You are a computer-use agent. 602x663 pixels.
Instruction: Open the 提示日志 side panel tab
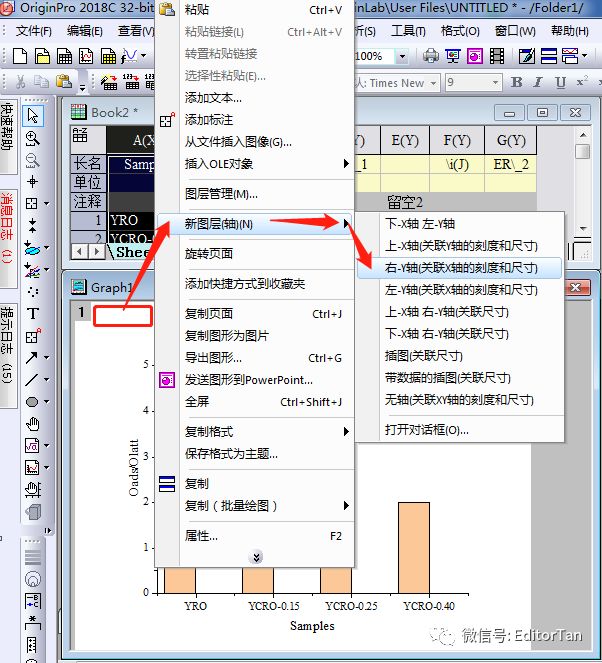coord(8,355)
